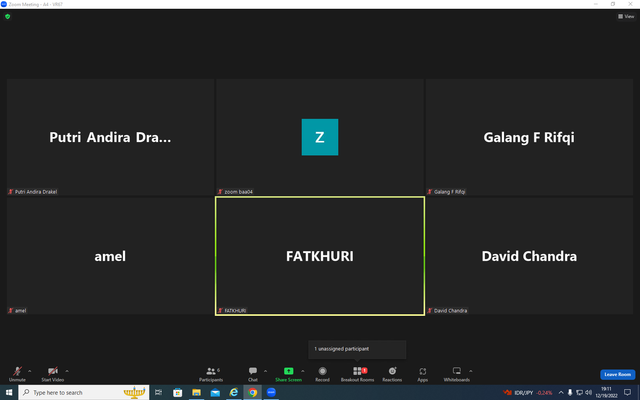Switch to Google Chrome in the taskbar
This screenshot has width=640, height=400.
pos(253,393)
